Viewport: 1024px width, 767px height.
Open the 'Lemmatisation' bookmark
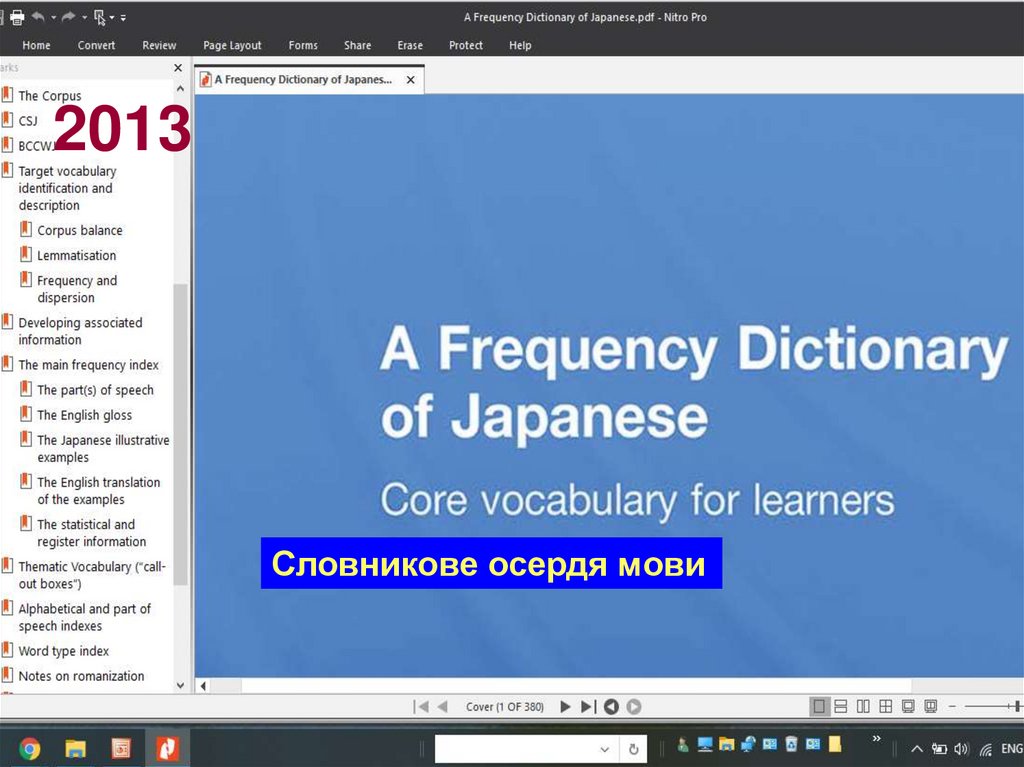click(76, 255)
